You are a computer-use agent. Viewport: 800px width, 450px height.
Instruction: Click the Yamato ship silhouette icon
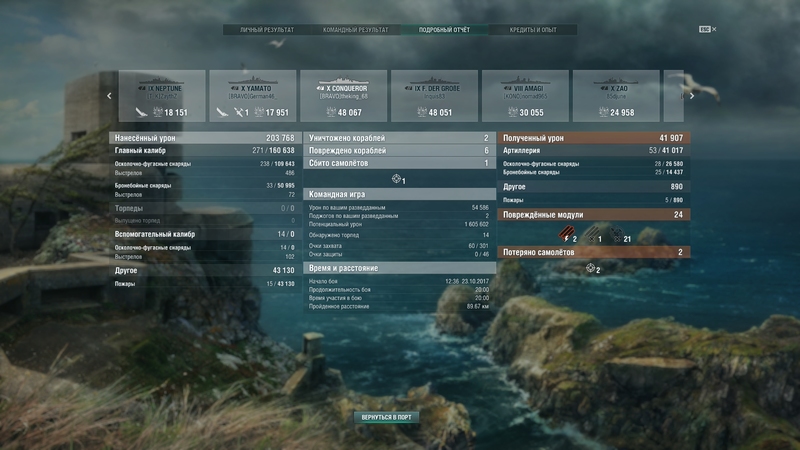tap(253, 80)
